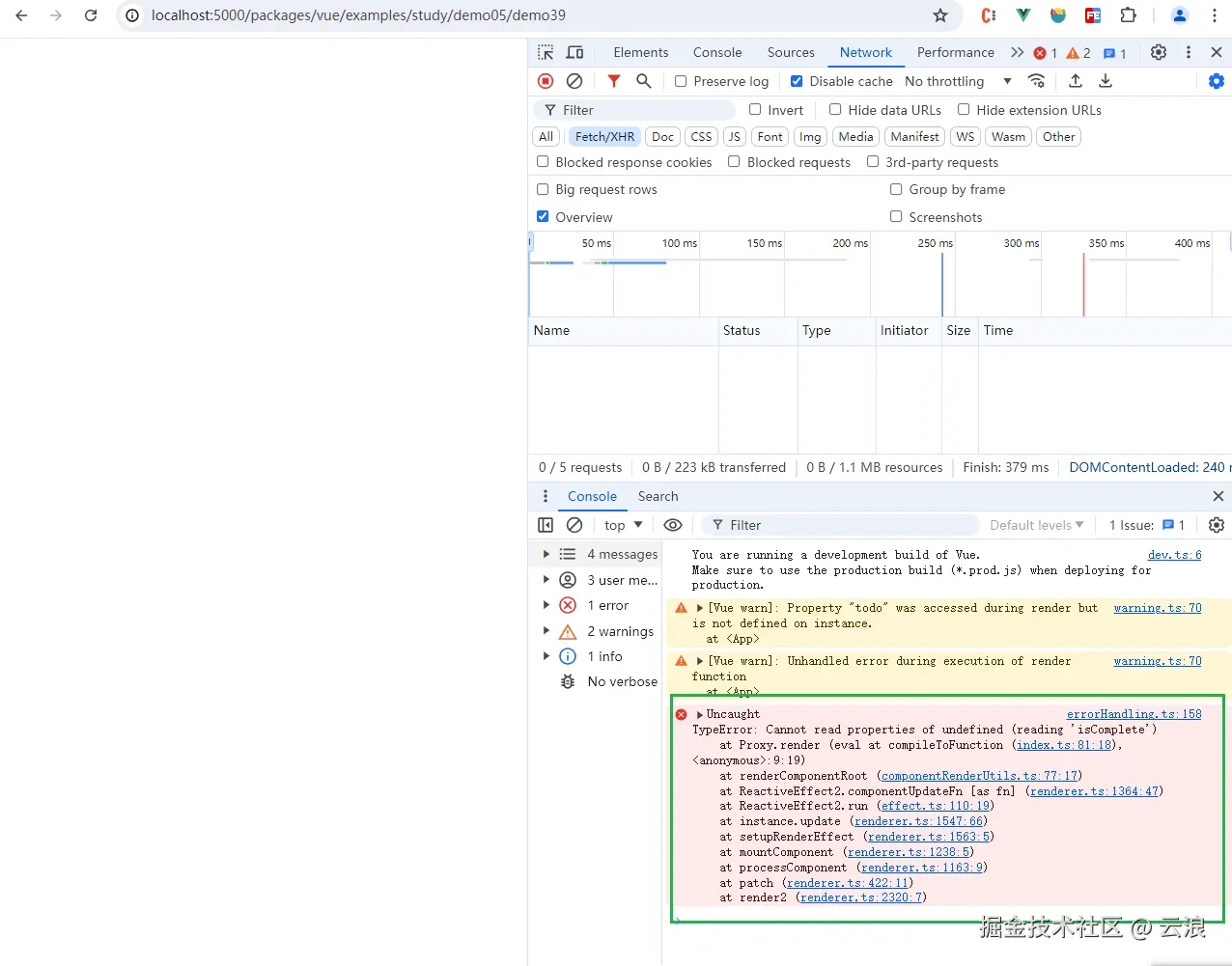
Task: Open the Vue devtools extension icon
Action: (1023, 15)
